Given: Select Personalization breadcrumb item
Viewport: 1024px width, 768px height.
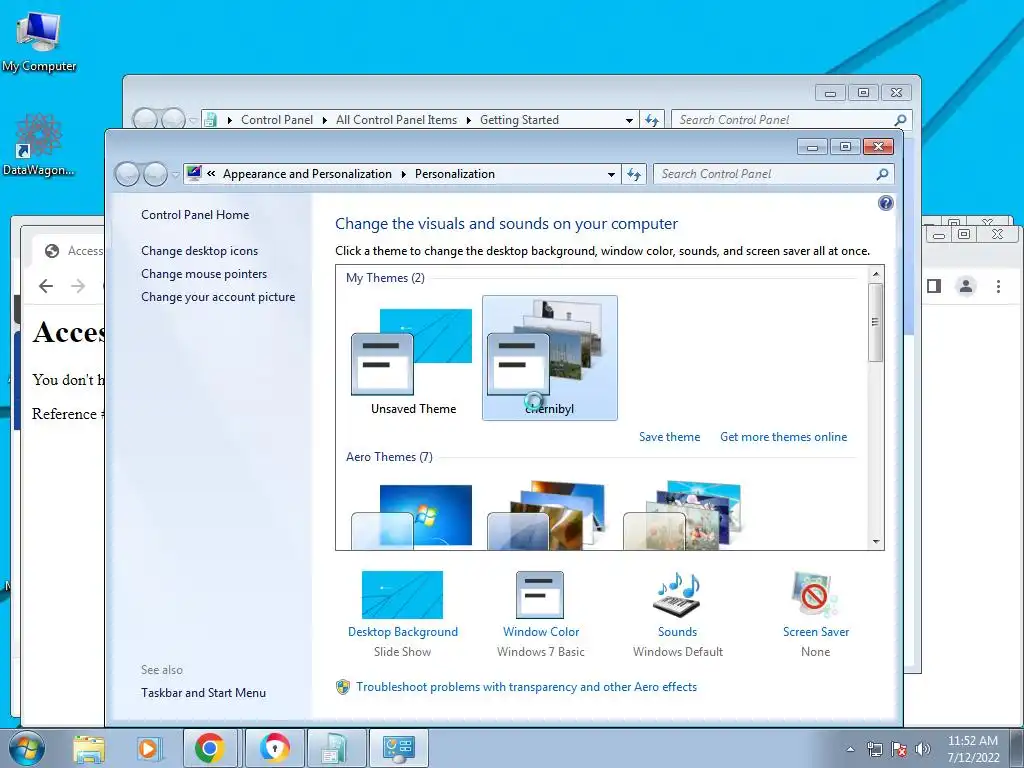Looking at the screenshot, I should [x=455, y=174].
